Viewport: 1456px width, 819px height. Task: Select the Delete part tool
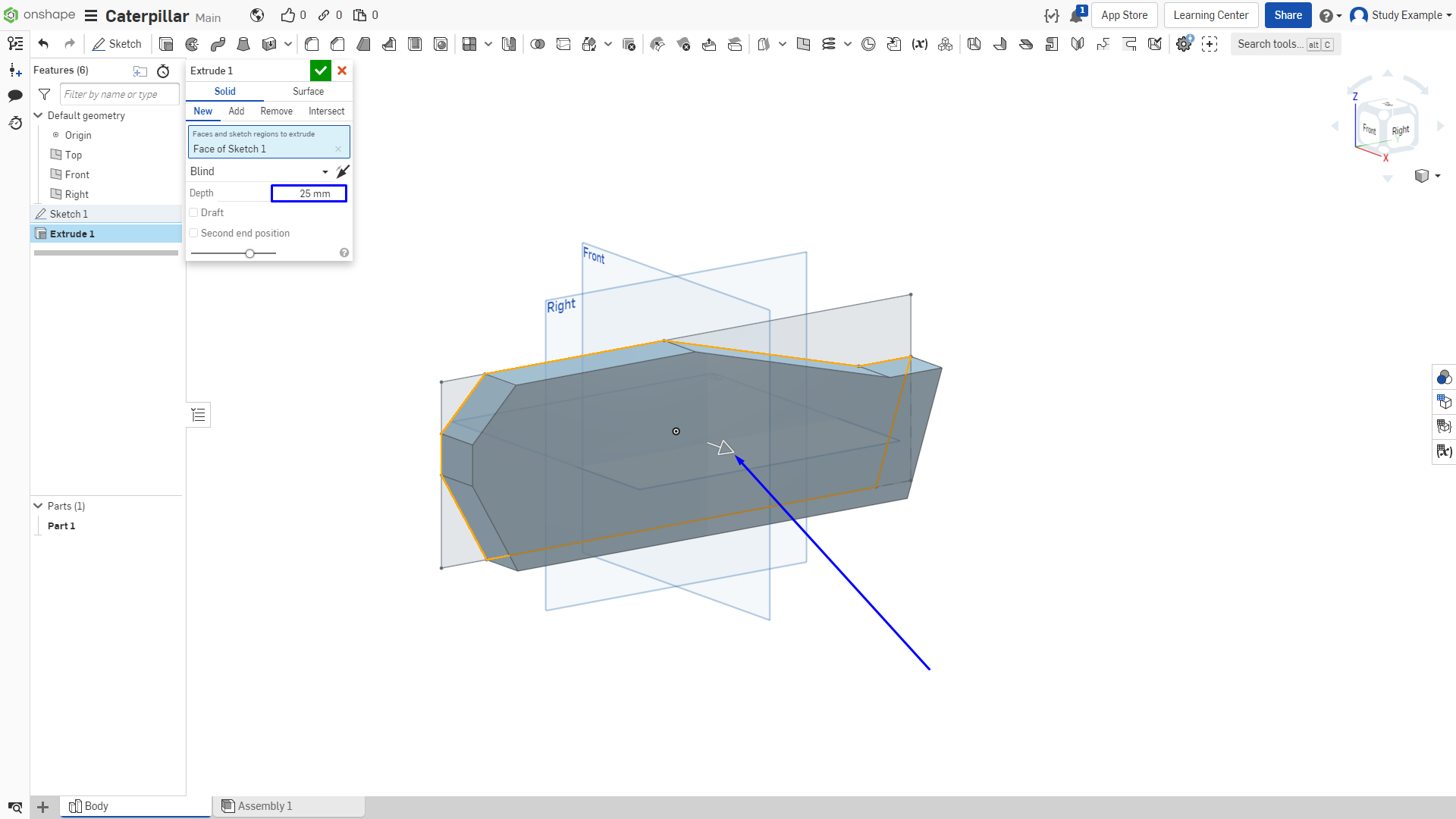tap(629, 44)
